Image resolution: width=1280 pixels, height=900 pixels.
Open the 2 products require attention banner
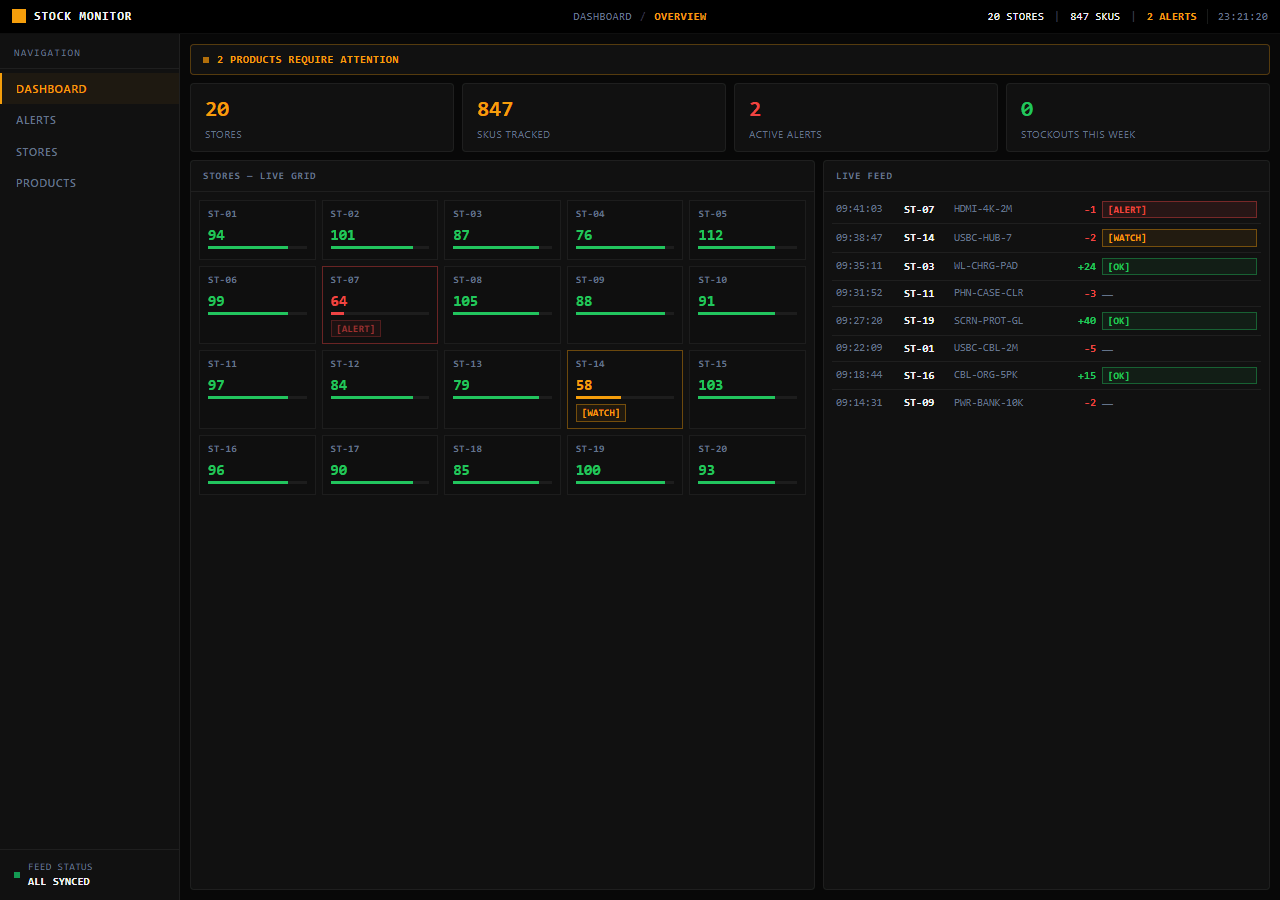730,60
